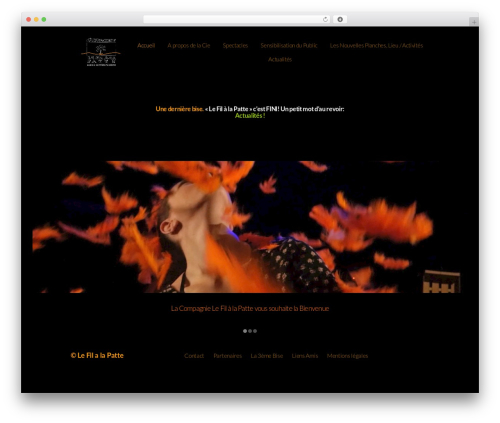Open the Actualités menu item in the header

tap(280, 59)
